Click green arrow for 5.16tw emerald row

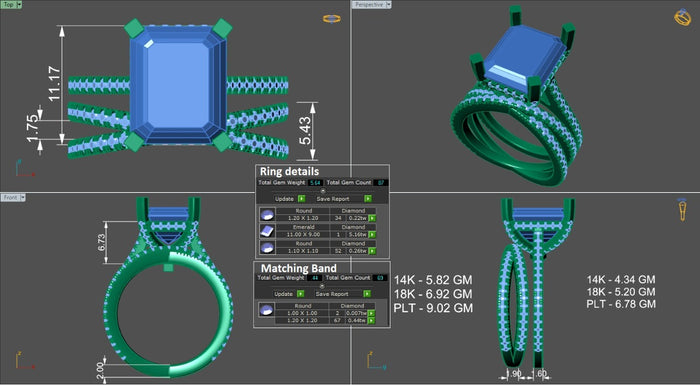(372, 234)
